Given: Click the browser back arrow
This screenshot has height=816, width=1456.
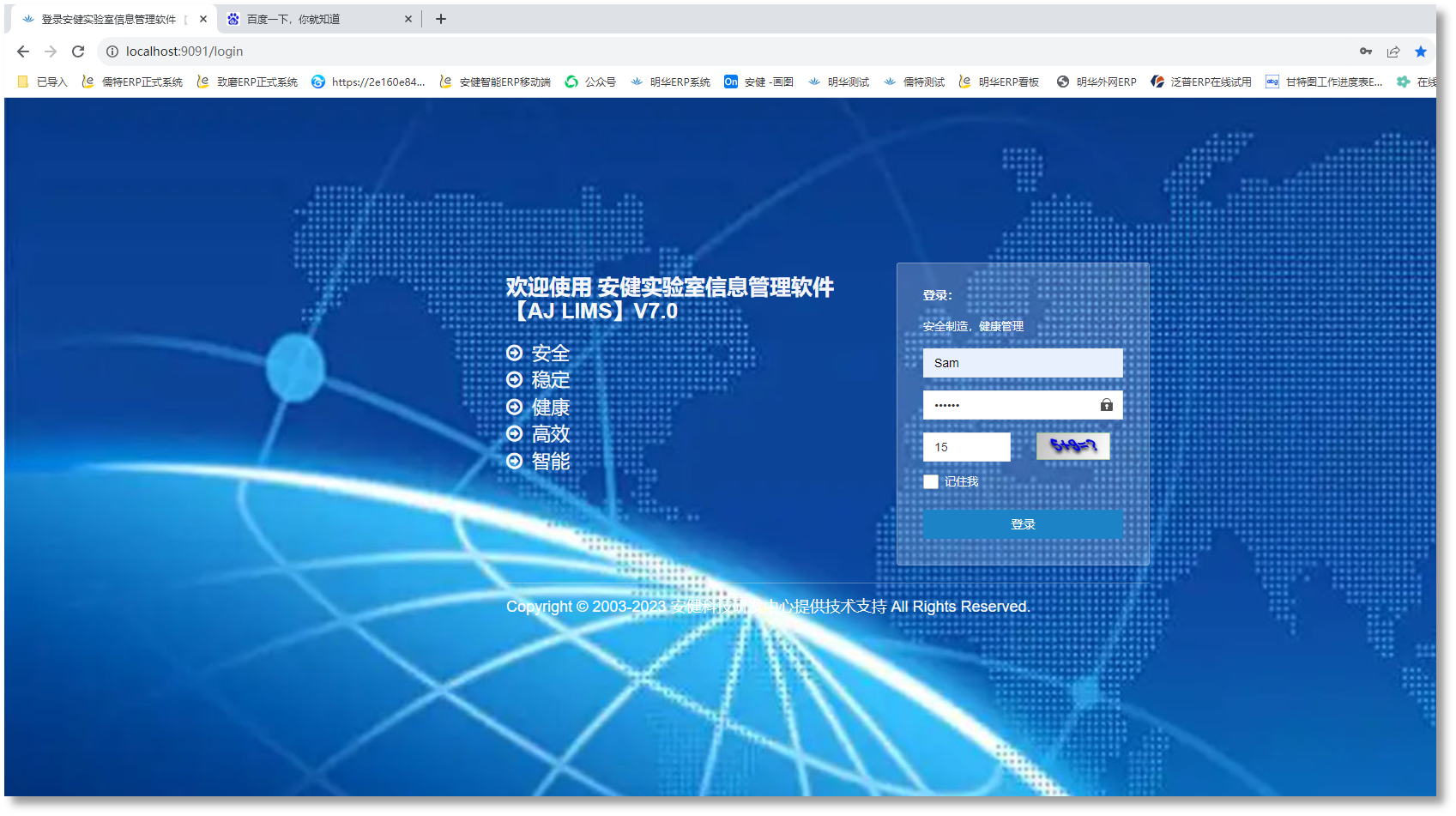Looking at the screenshot, I should click(x=23, y=51).
